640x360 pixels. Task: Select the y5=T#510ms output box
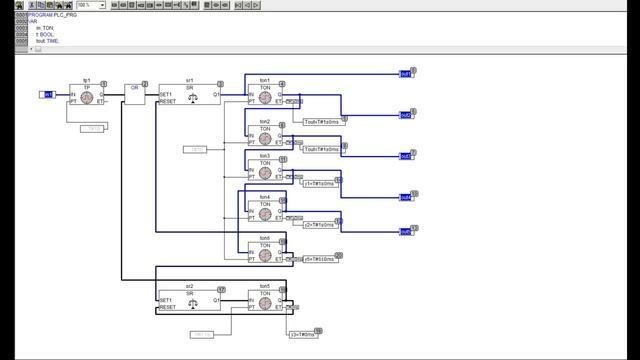(321, 259)
